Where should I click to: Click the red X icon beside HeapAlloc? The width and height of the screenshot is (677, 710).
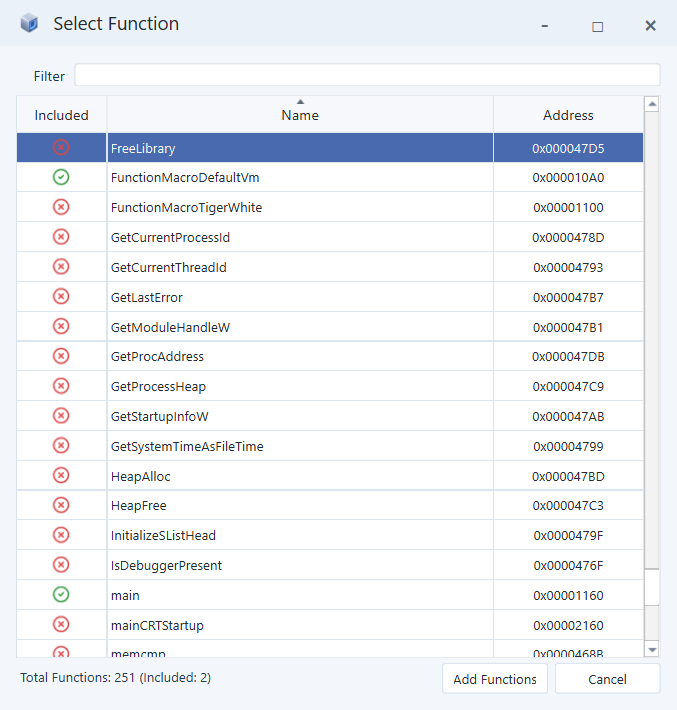(61, 475)
